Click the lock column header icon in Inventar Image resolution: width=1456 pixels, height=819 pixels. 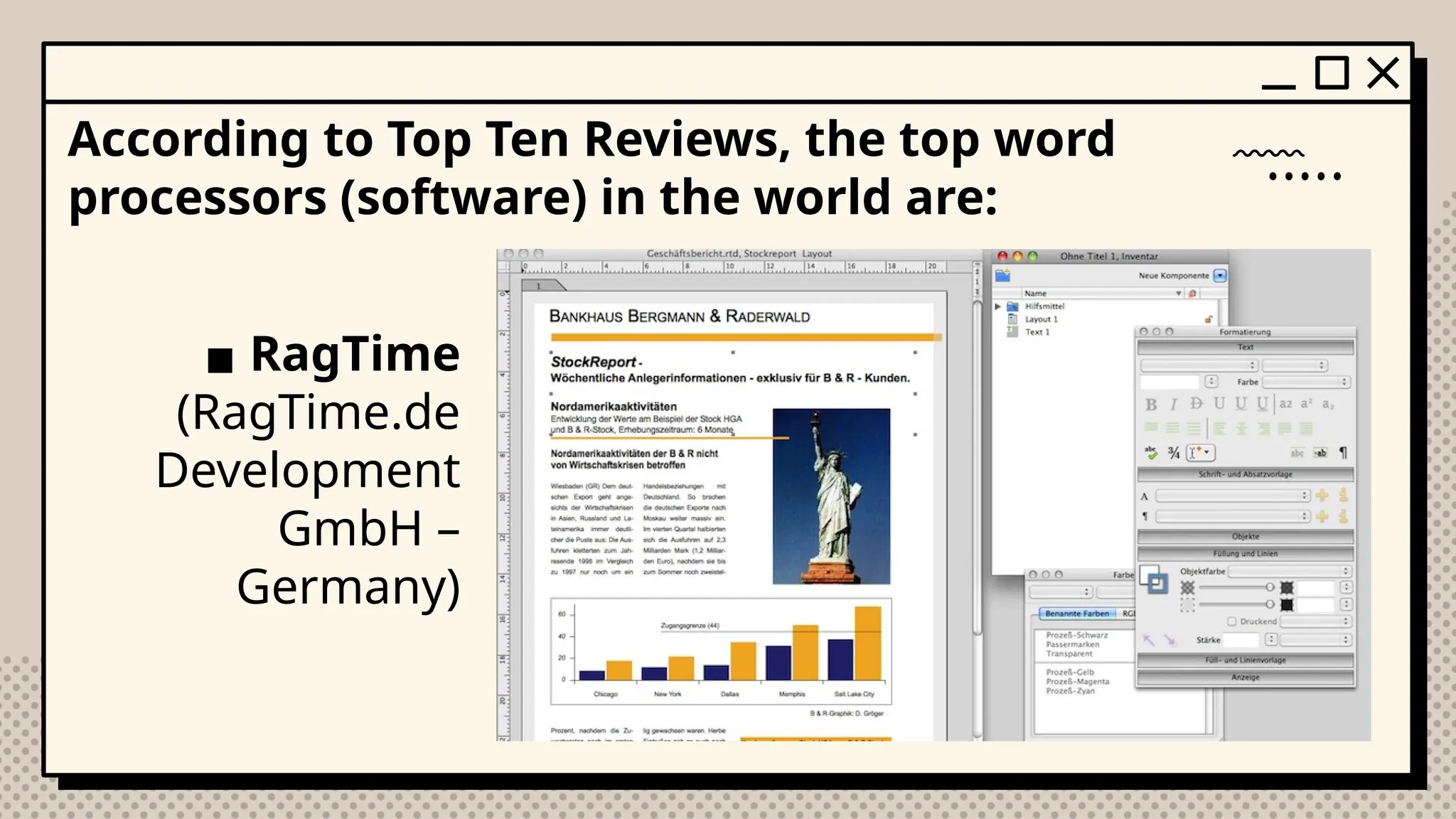pos(1193,293)
